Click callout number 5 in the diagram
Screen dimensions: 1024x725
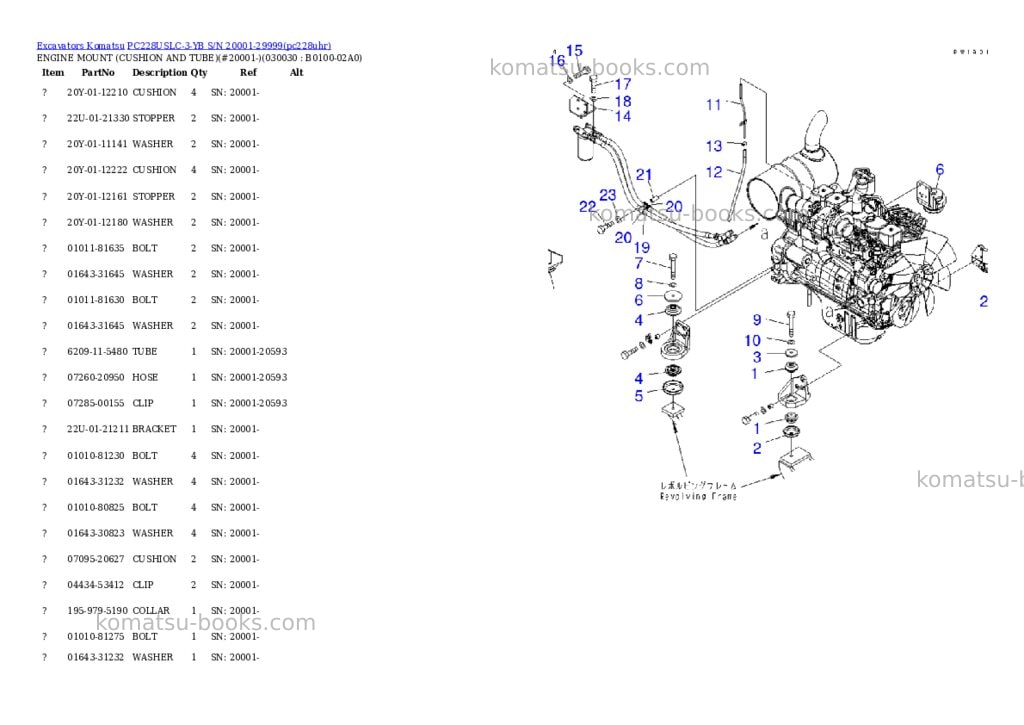point(639,396)
